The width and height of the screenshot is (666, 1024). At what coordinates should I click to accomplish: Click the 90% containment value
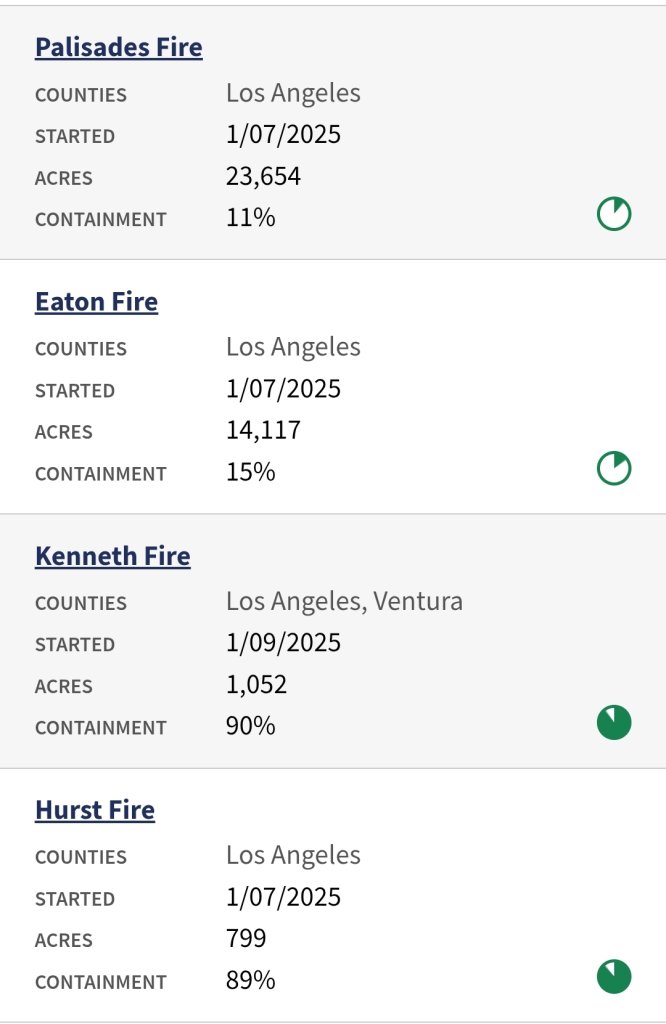[250, 726]
